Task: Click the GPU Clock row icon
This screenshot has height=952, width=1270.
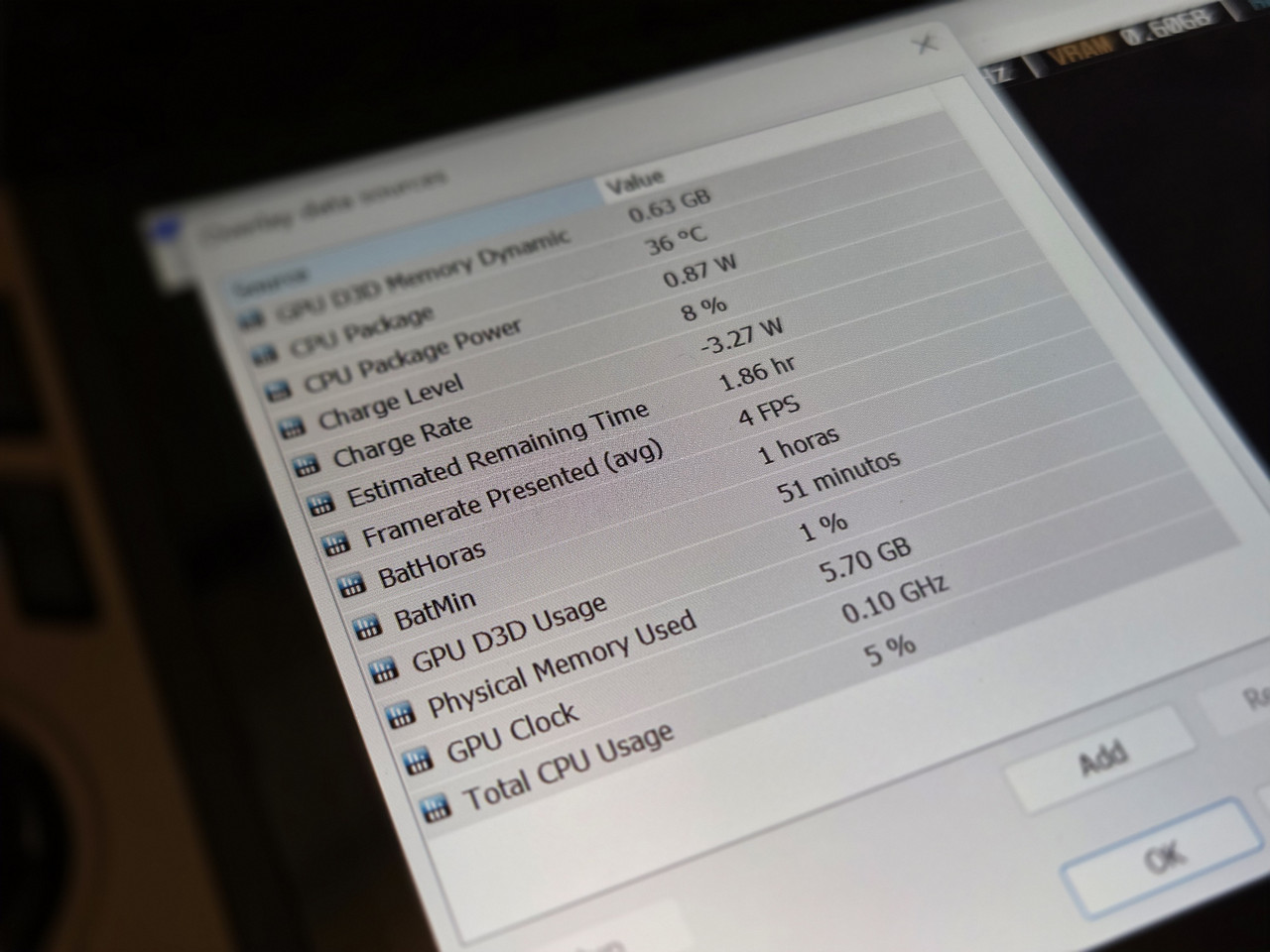Action: point(418,761)
